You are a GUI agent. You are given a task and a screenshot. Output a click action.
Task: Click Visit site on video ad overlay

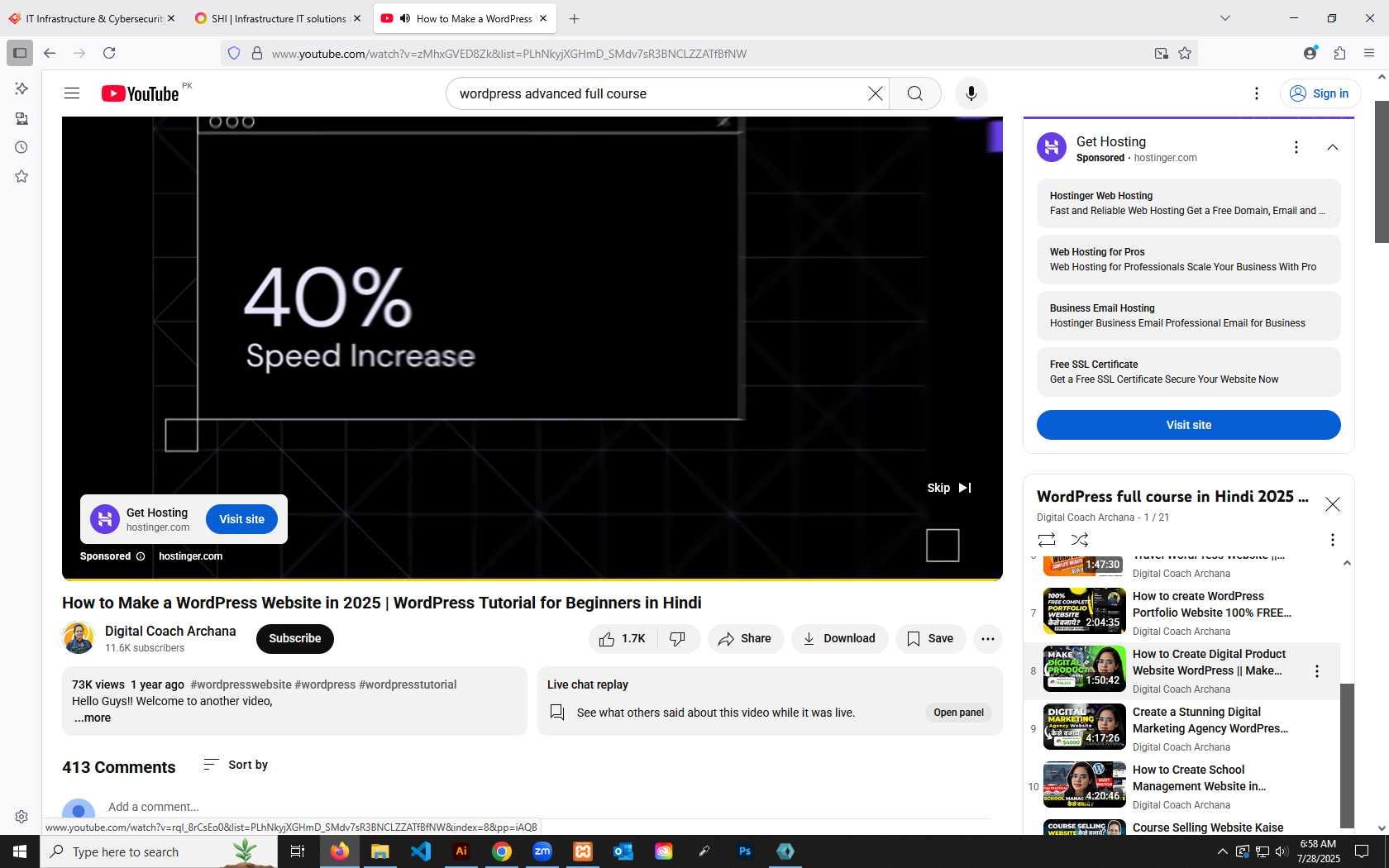point(241,519)
